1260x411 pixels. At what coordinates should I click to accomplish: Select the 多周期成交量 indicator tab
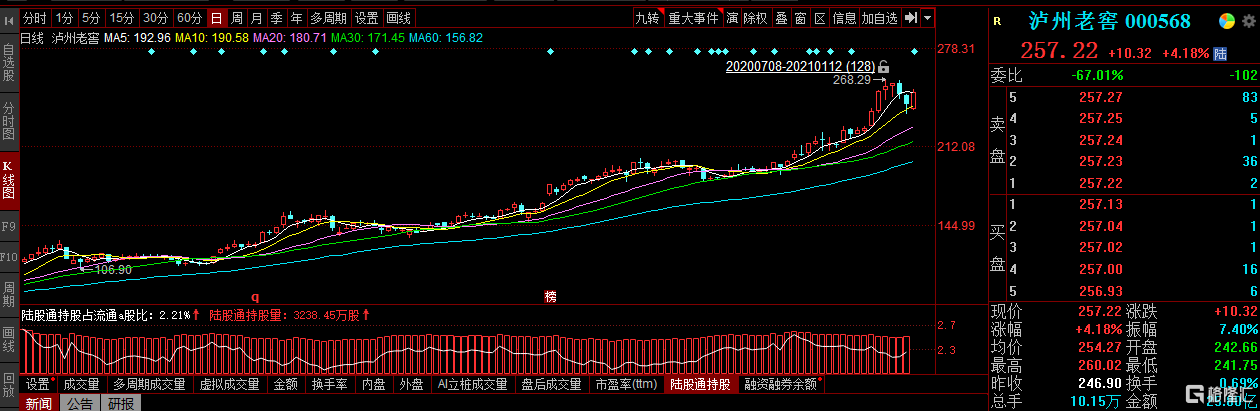[x=149, y=384]
